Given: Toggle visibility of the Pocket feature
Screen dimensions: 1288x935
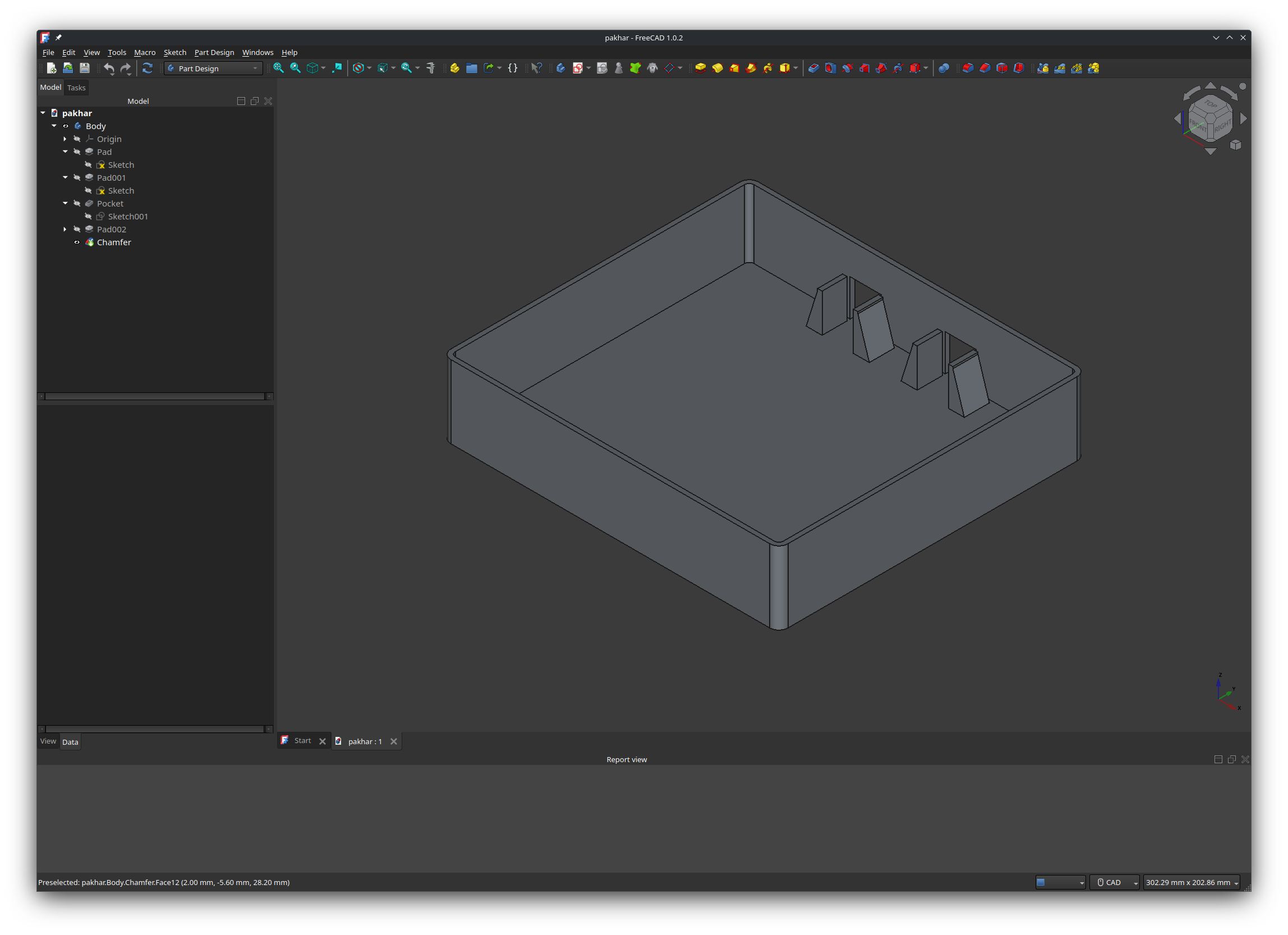Looking at the screenshot, I should (77, 203).
